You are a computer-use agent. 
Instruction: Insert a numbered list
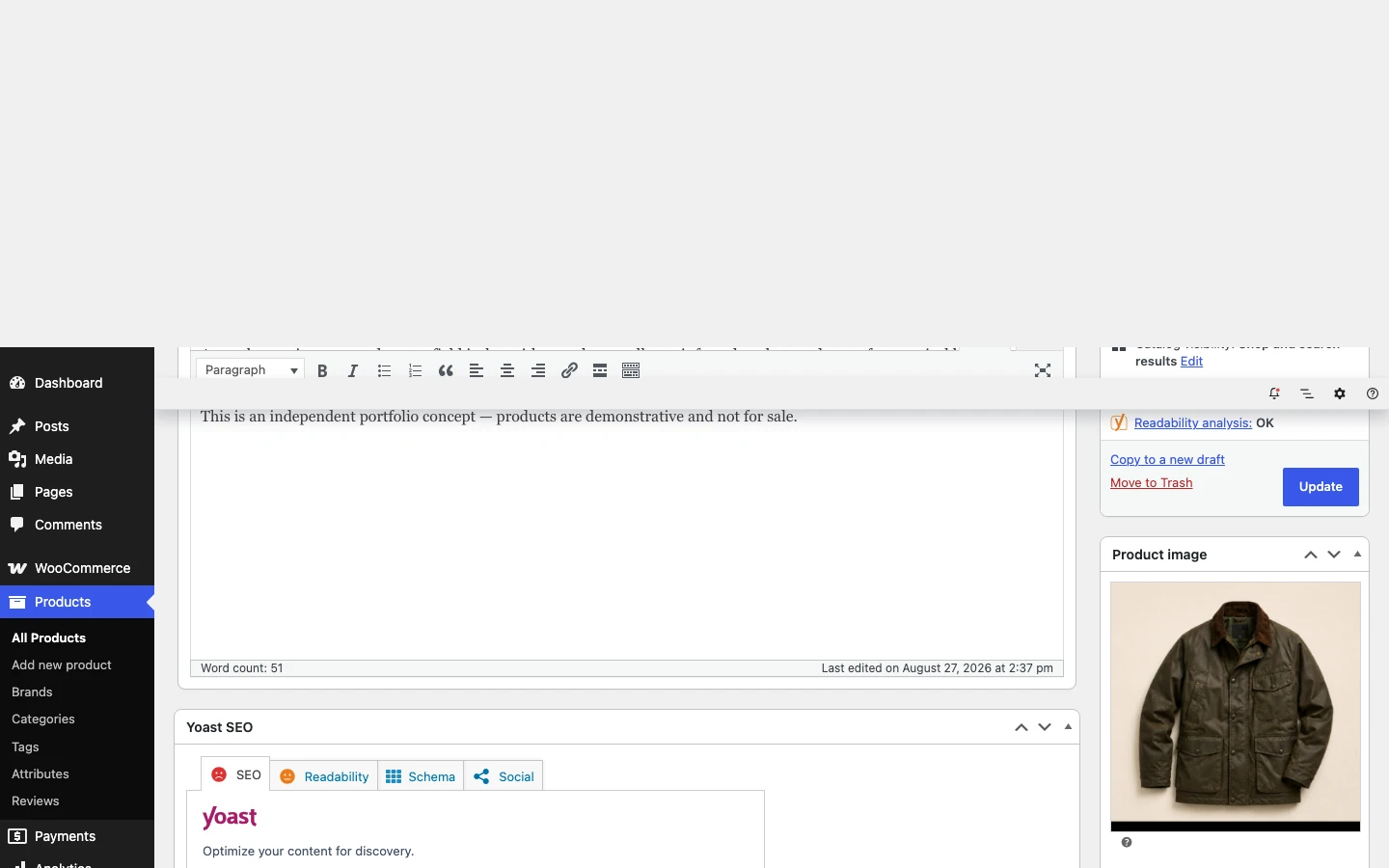(415, 370)
